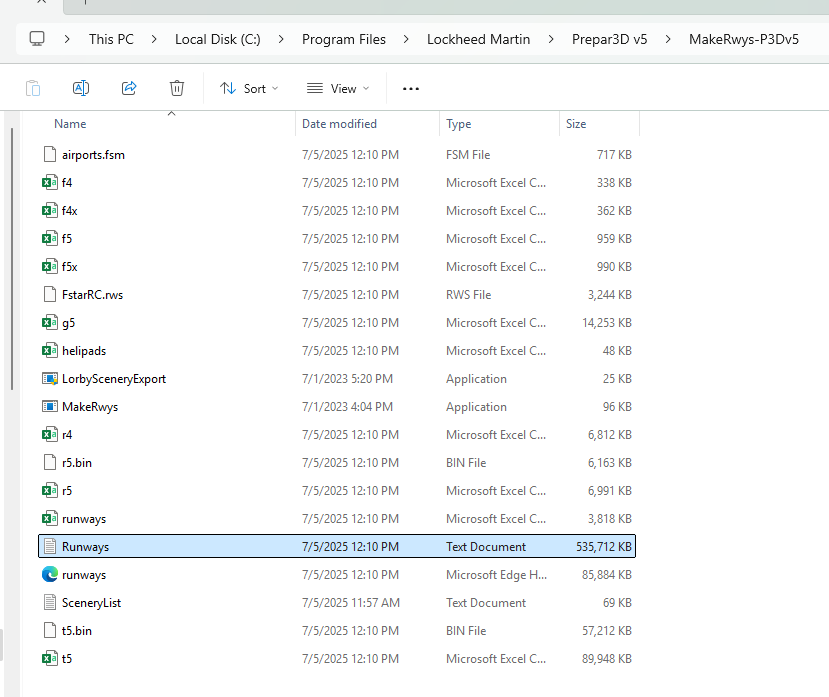The height and width of the screenshot is (697, 829).
Task: Navigate to Prepar3D v5 breadcrumb
Action: pyautogui.click(x=610, y=39)
